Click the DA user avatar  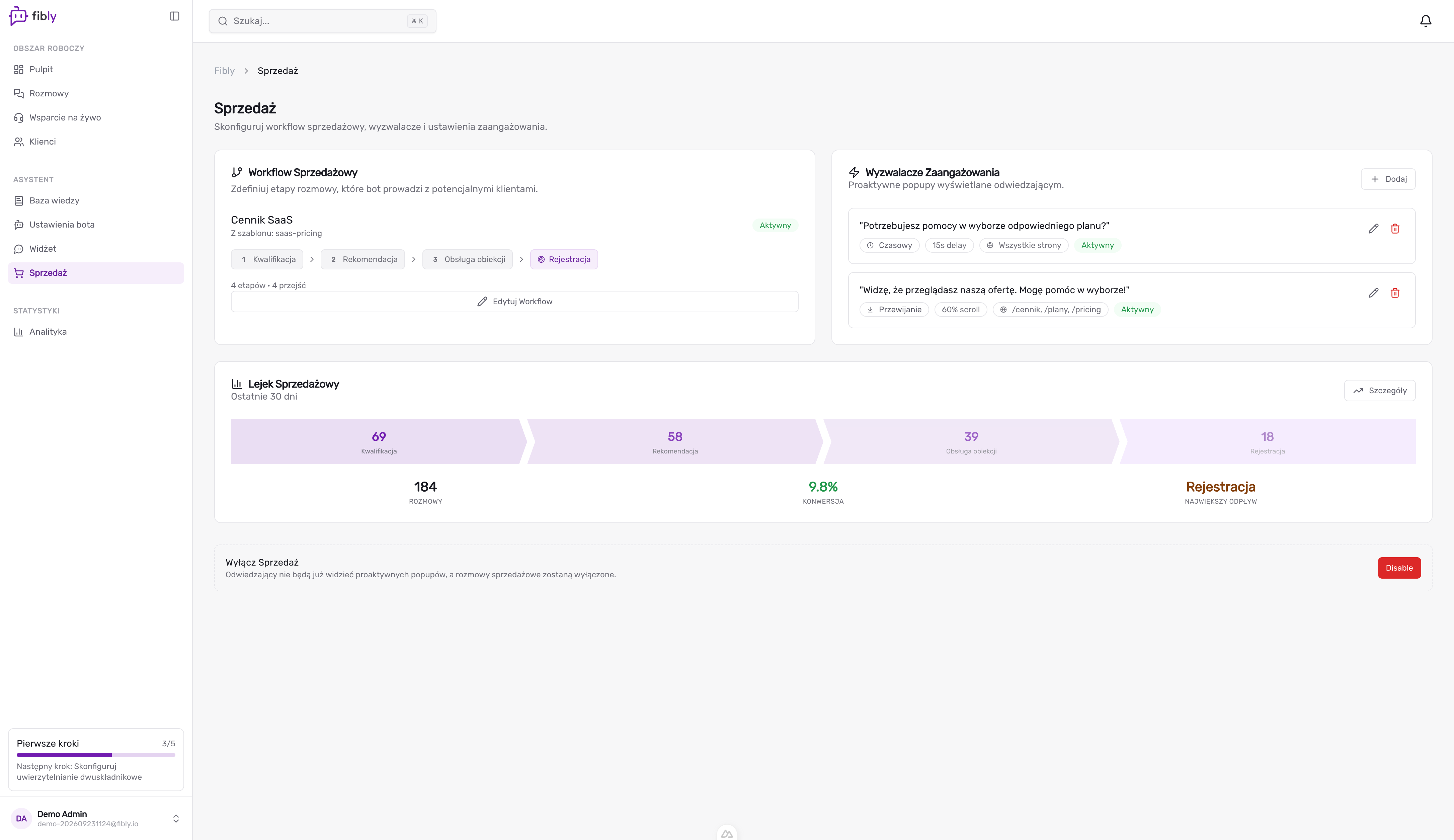click(21, 818)
